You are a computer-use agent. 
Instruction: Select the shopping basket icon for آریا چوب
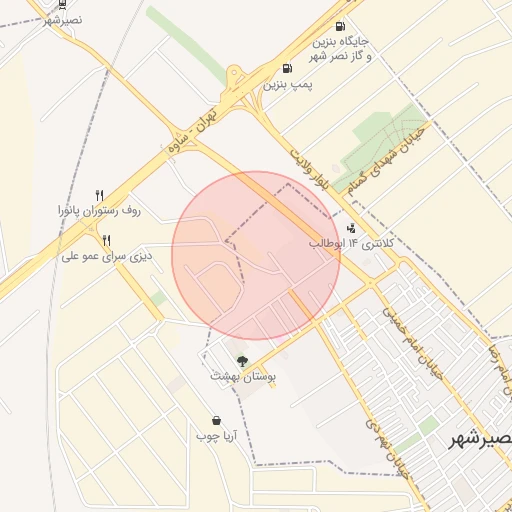pos(216,421)
